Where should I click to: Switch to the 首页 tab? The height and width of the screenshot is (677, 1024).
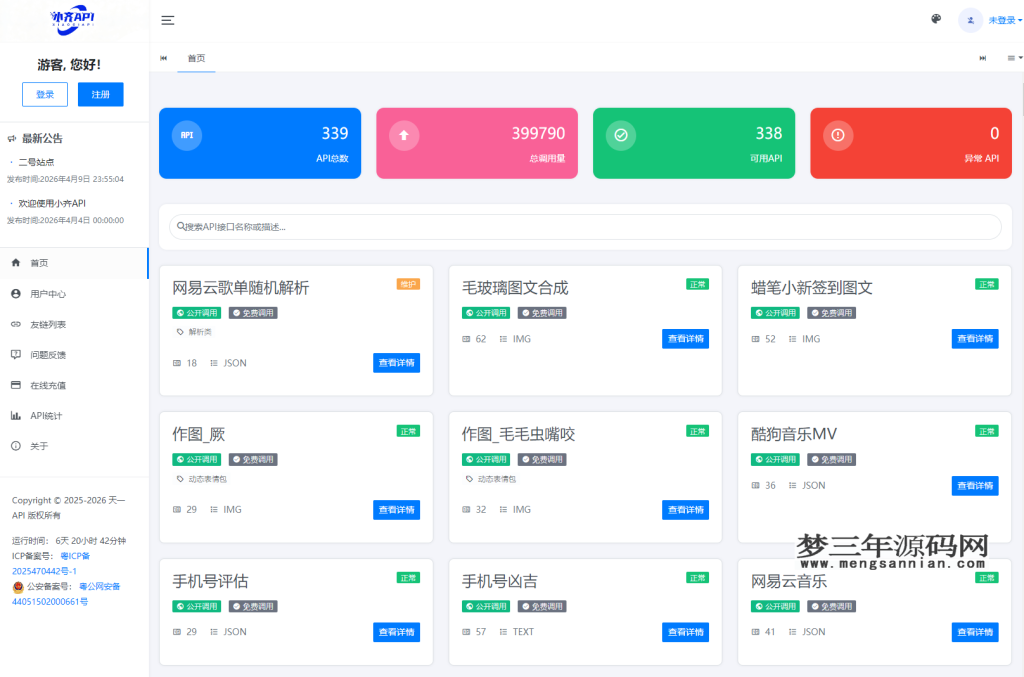[196, 59]
